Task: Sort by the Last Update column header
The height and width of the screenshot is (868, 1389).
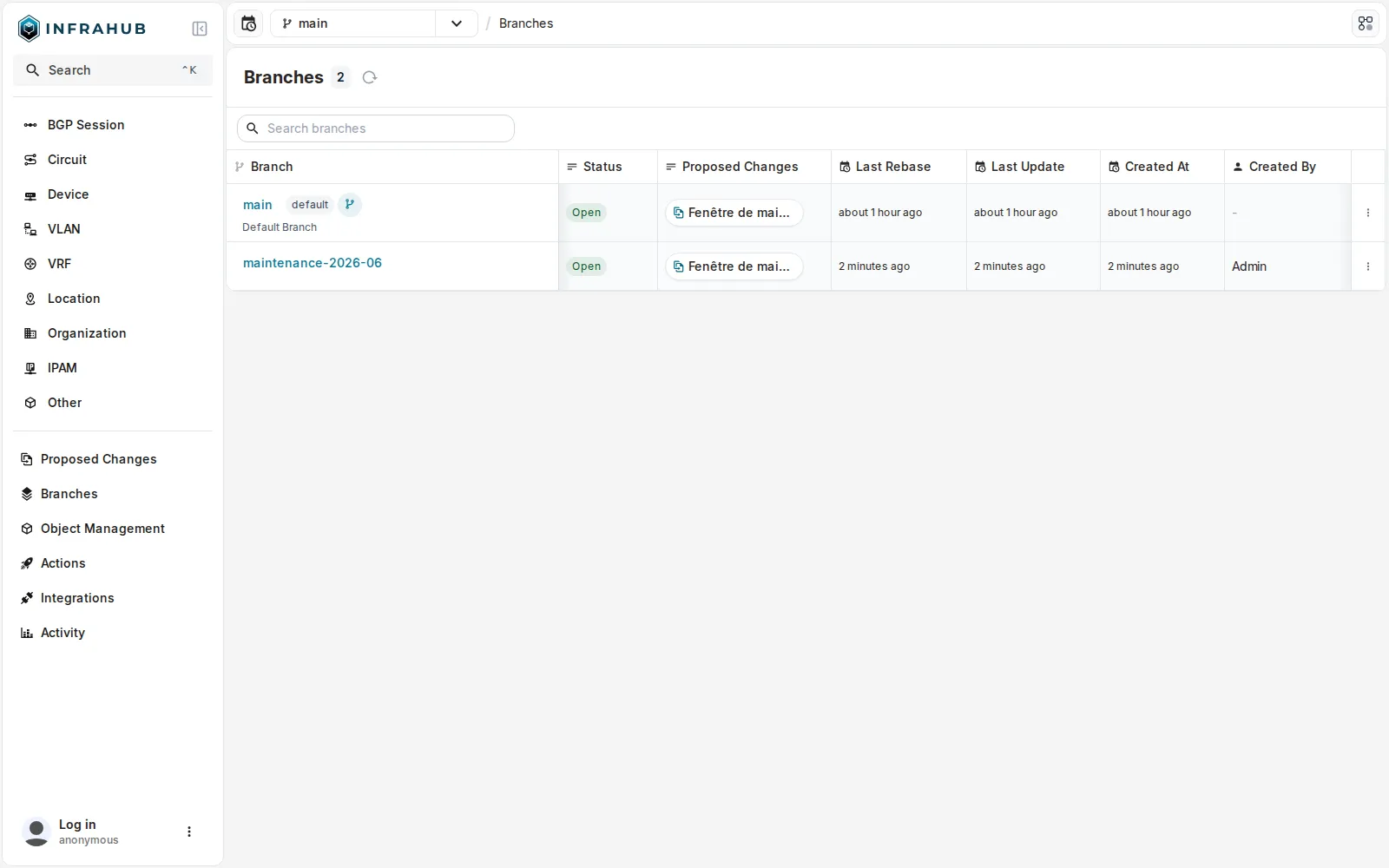Action: pos(1028,167)
